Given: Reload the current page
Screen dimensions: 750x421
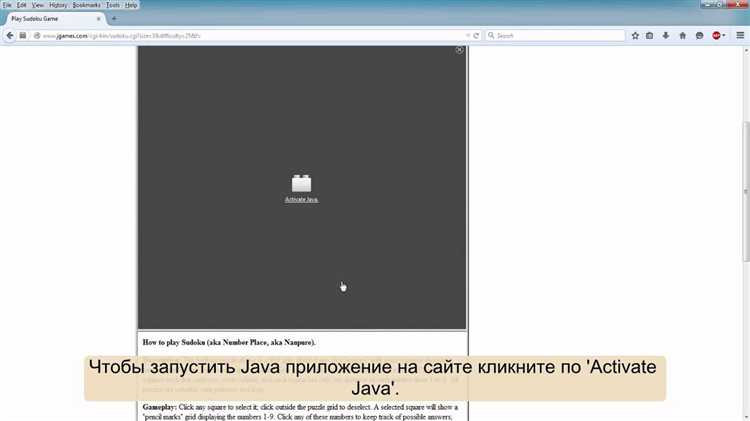Looking at the screenshot, I should point(476,35).
